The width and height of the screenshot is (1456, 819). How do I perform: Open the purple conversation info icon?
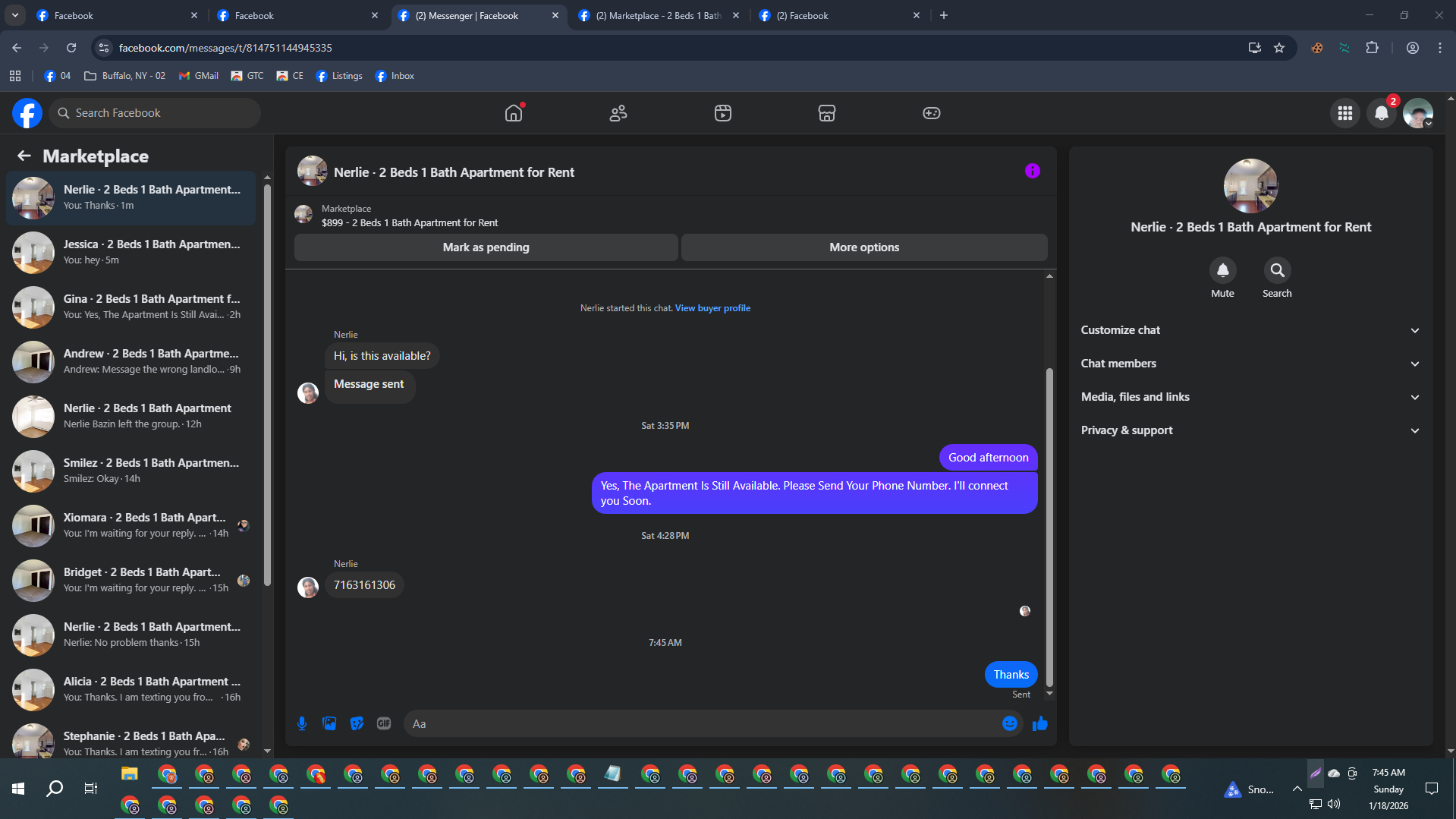1032,171
